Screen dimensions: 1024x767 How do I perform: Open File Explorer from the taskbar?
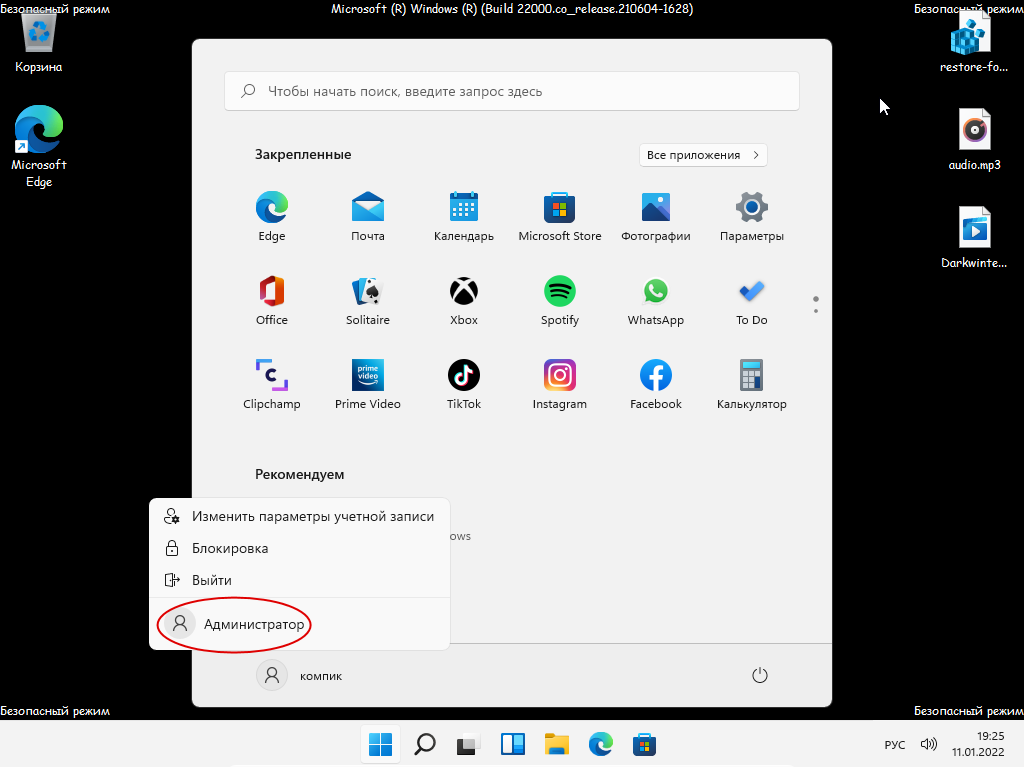click(x=557, y=744)
